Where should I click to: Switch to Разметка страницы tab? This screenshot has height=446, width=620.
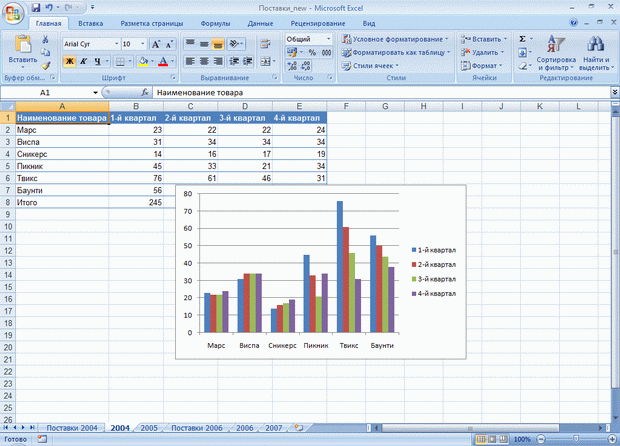(152, 23)
